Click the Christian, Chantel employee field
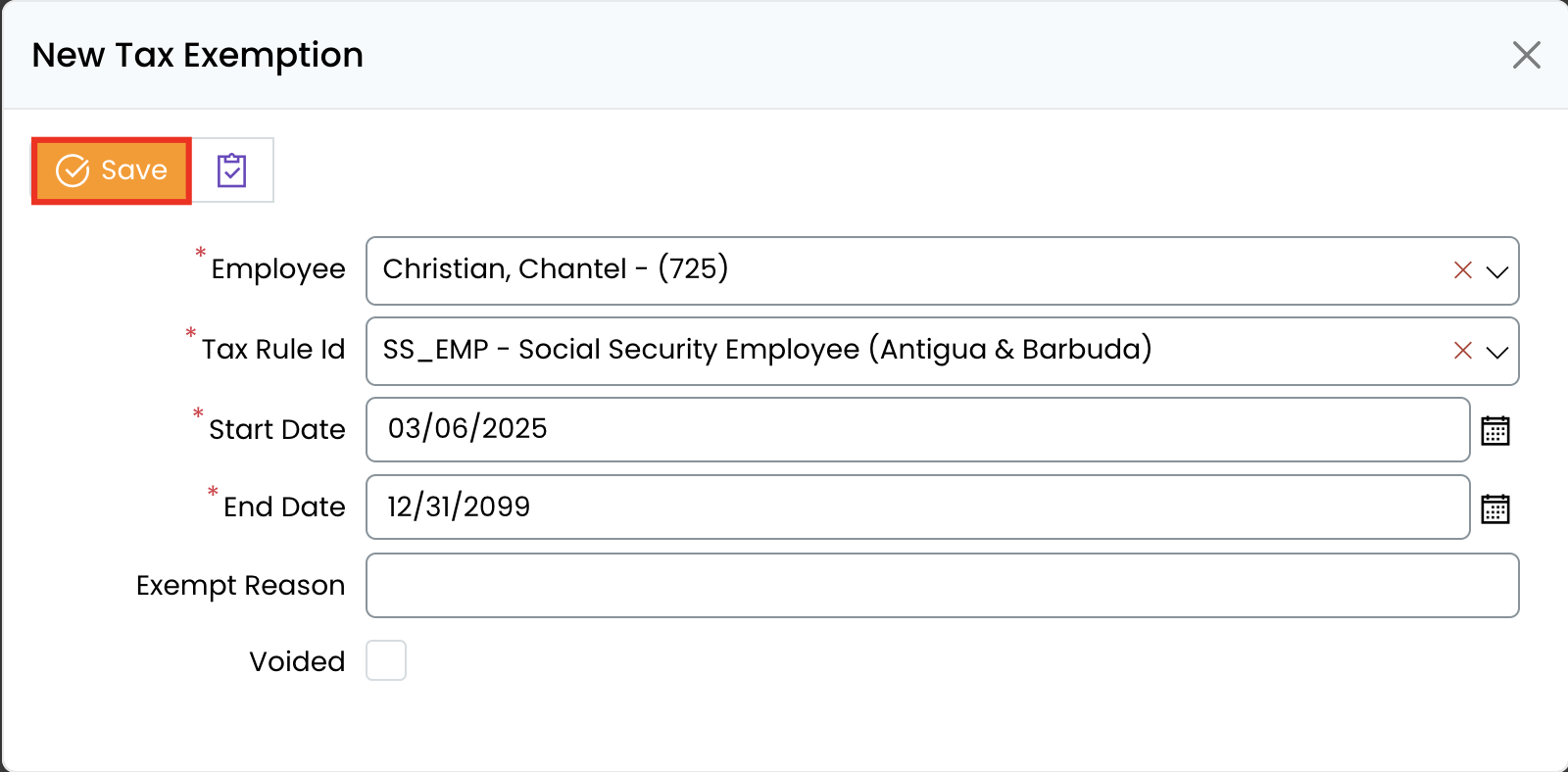The image size is (1568, 772). (902, 270)
